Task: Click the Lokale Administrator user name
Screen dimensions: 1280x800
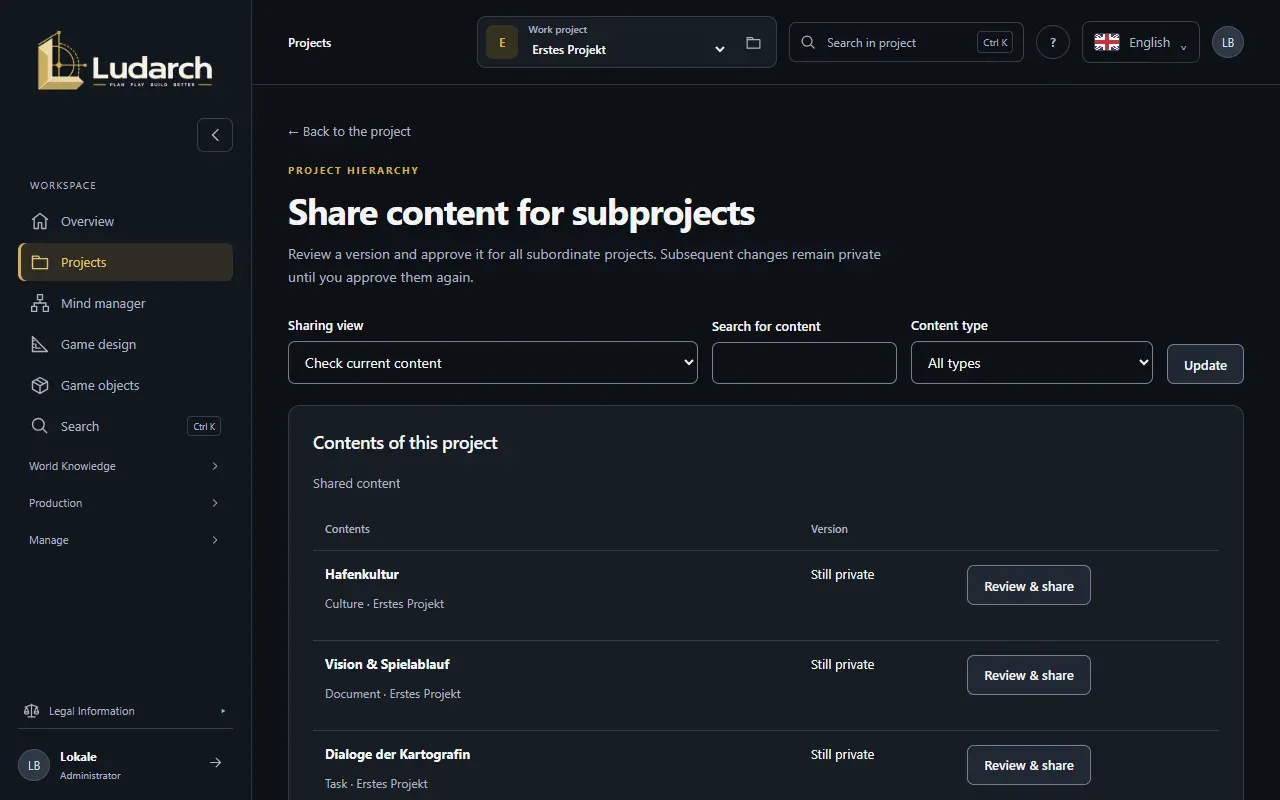Action: tap(90, 765)
